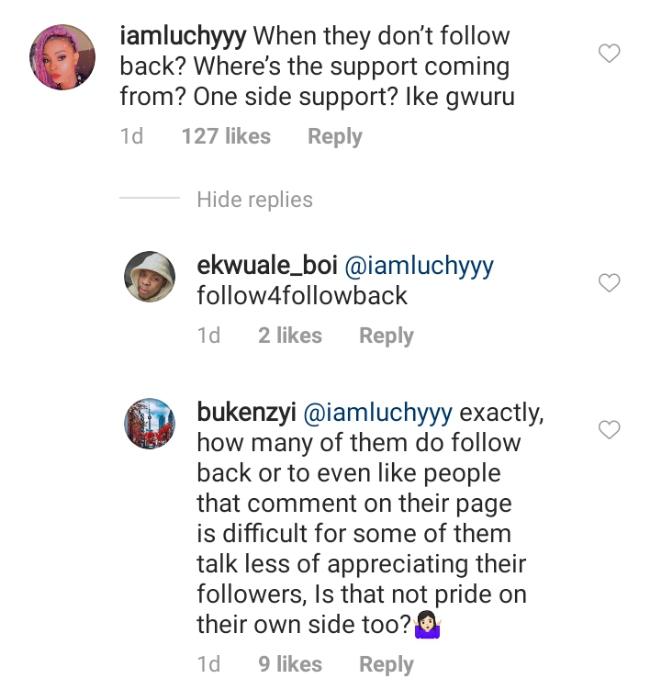Reply to ekwuale_boi's comment
The image size is (661, 687).
click(386, 336)
